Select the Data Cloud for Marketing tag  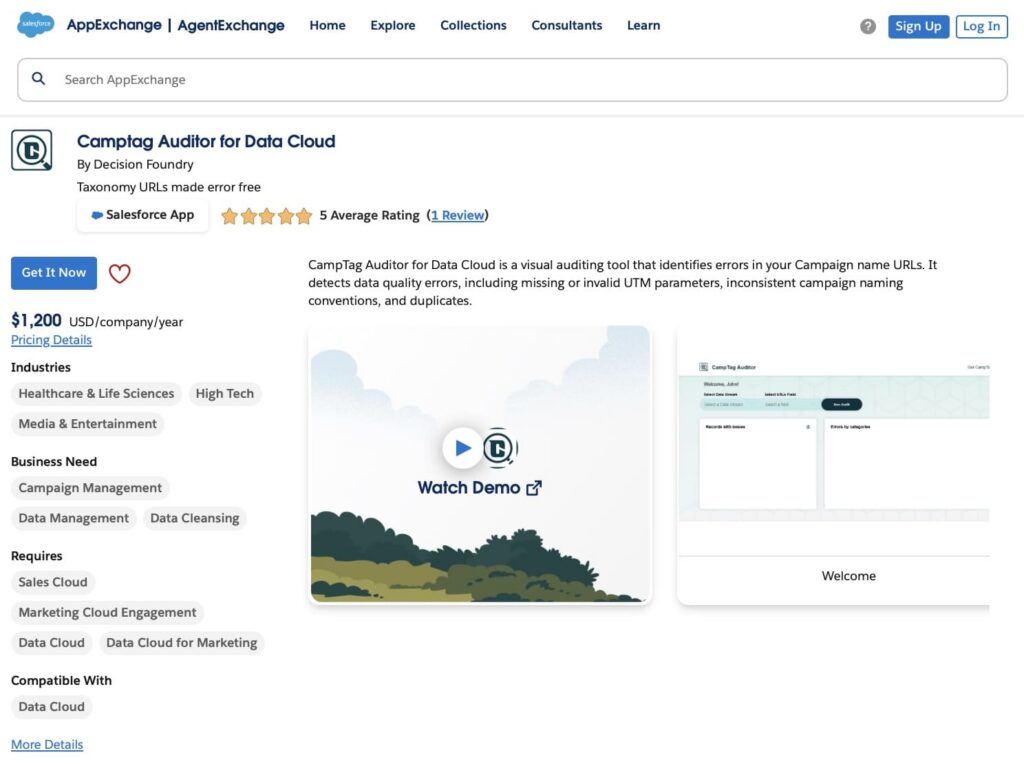tap(182, 643)
